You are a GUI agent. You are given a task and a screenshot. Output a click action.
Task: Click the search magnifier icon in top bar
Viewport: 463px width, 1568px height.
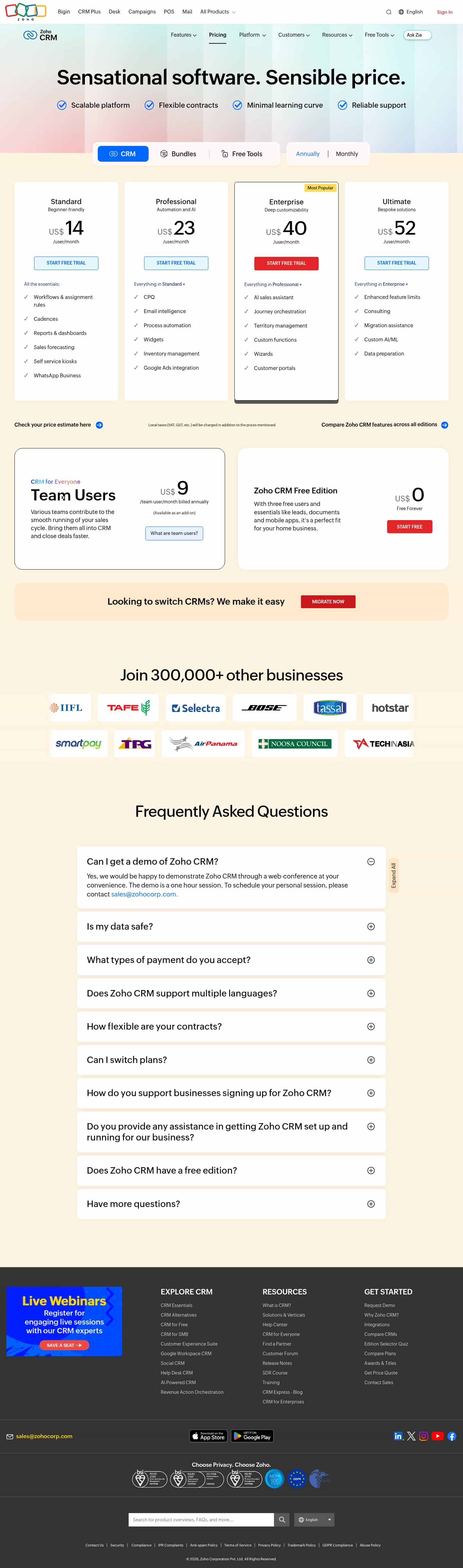pyautogui.click(x=389, y=12)
